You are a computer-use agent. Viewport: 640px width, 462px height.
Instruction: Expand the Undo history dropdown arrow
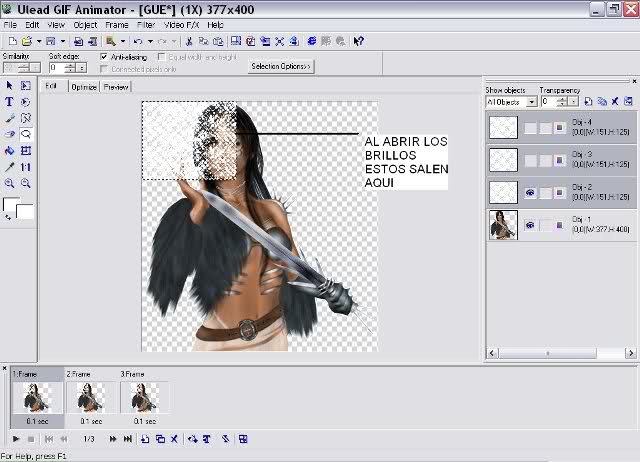150,41
